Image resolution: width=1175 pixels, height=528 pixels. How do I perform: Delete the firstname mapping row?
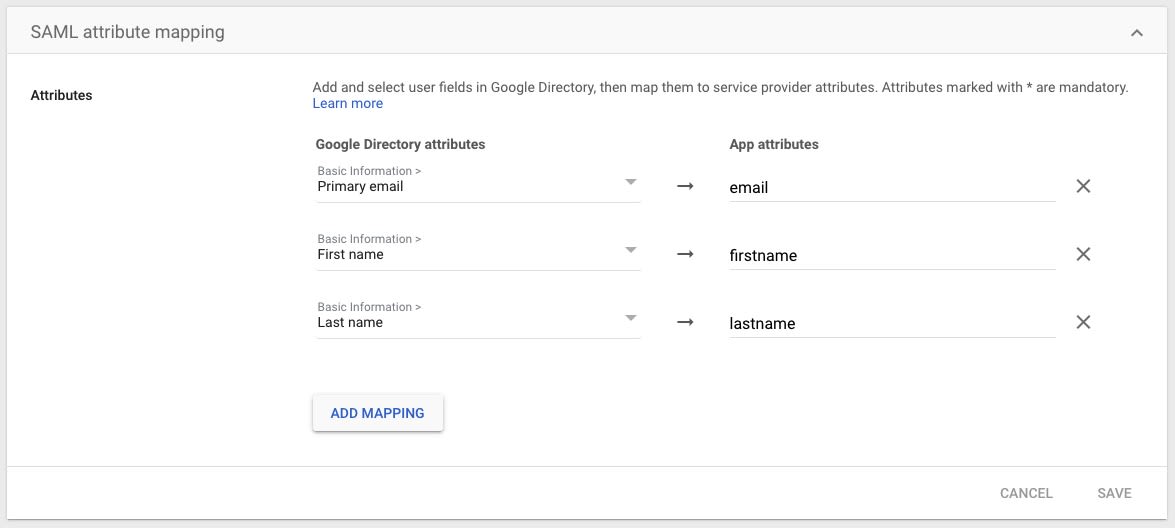(x=1082, y=255)
